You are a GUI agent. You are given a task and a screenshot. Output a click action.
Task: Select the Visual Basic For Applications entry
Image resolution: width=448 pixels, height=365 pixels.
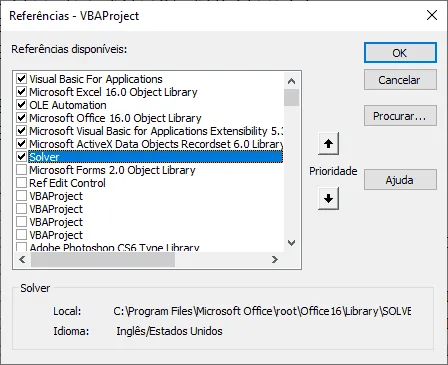pyautogui.click(x=96, y=79)
